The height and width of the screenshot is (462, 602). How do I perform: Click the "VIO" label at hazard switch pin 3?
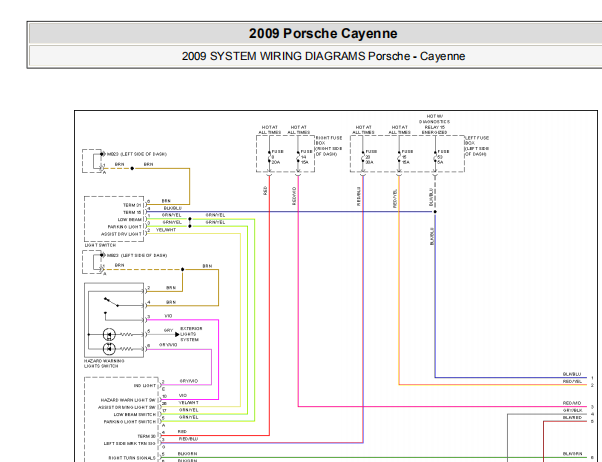(168, 316)
